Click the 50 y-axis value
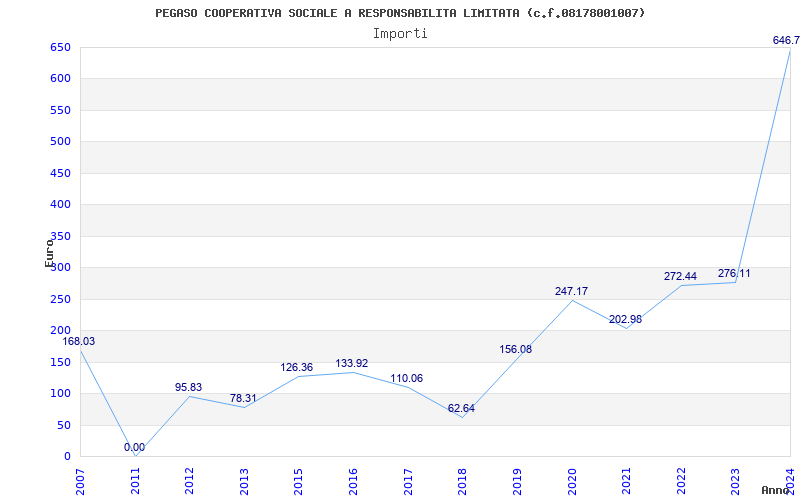The image size is (800, 500). pos(64,425)
